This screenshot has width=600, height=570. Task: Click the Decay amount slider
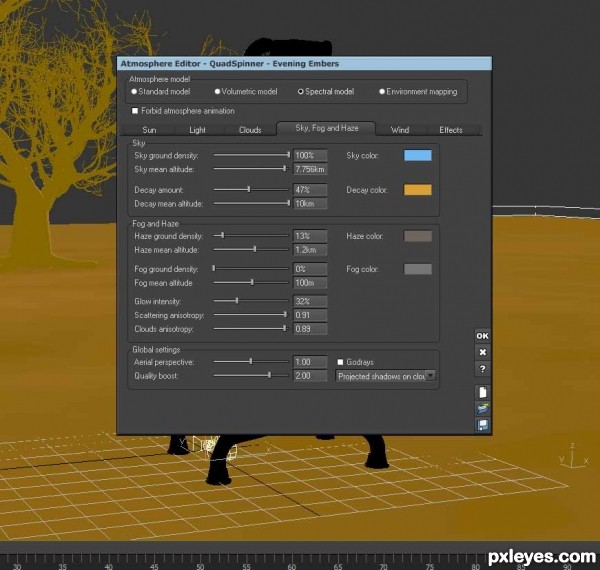click(x=251, y=189)
